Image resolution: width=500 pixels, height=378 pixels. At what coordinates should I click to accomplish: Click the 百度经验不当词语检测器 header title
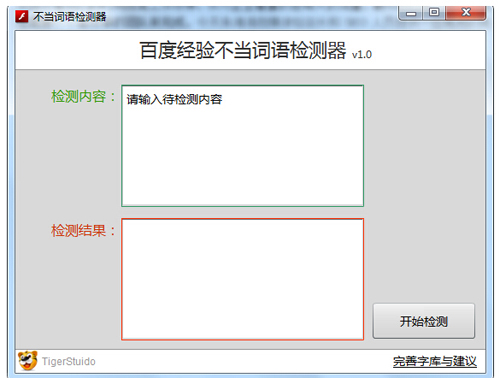tap(243, 51)
